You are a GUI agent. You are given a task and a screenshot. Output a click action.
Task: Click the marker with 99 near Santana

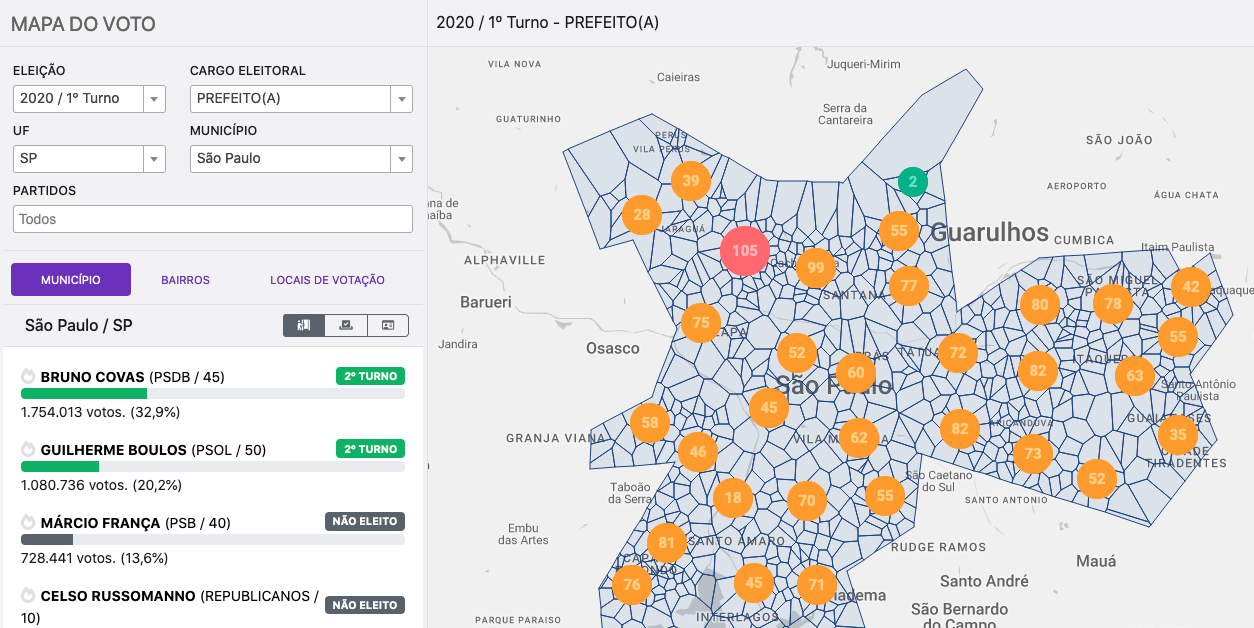[x=816, y=267]
